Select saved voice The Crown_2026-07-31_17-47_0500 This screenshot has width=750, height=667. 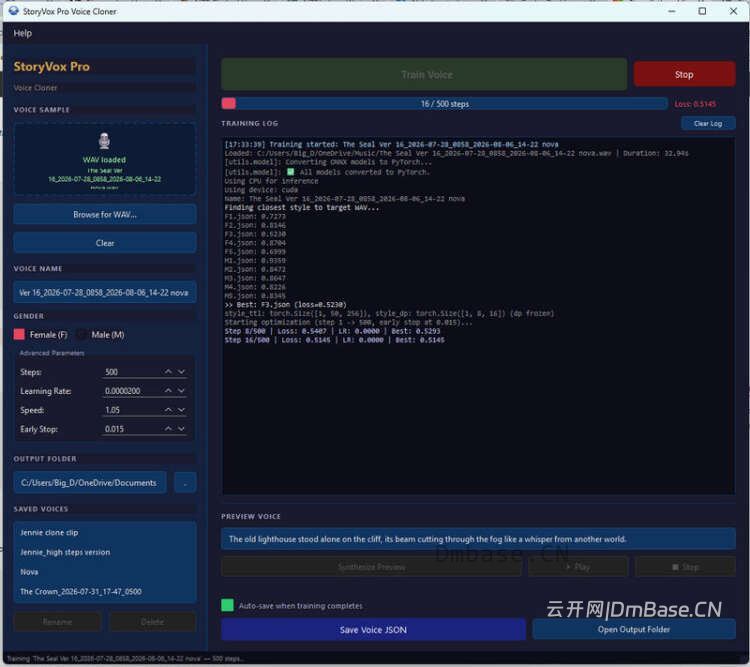tap(105, 591)
